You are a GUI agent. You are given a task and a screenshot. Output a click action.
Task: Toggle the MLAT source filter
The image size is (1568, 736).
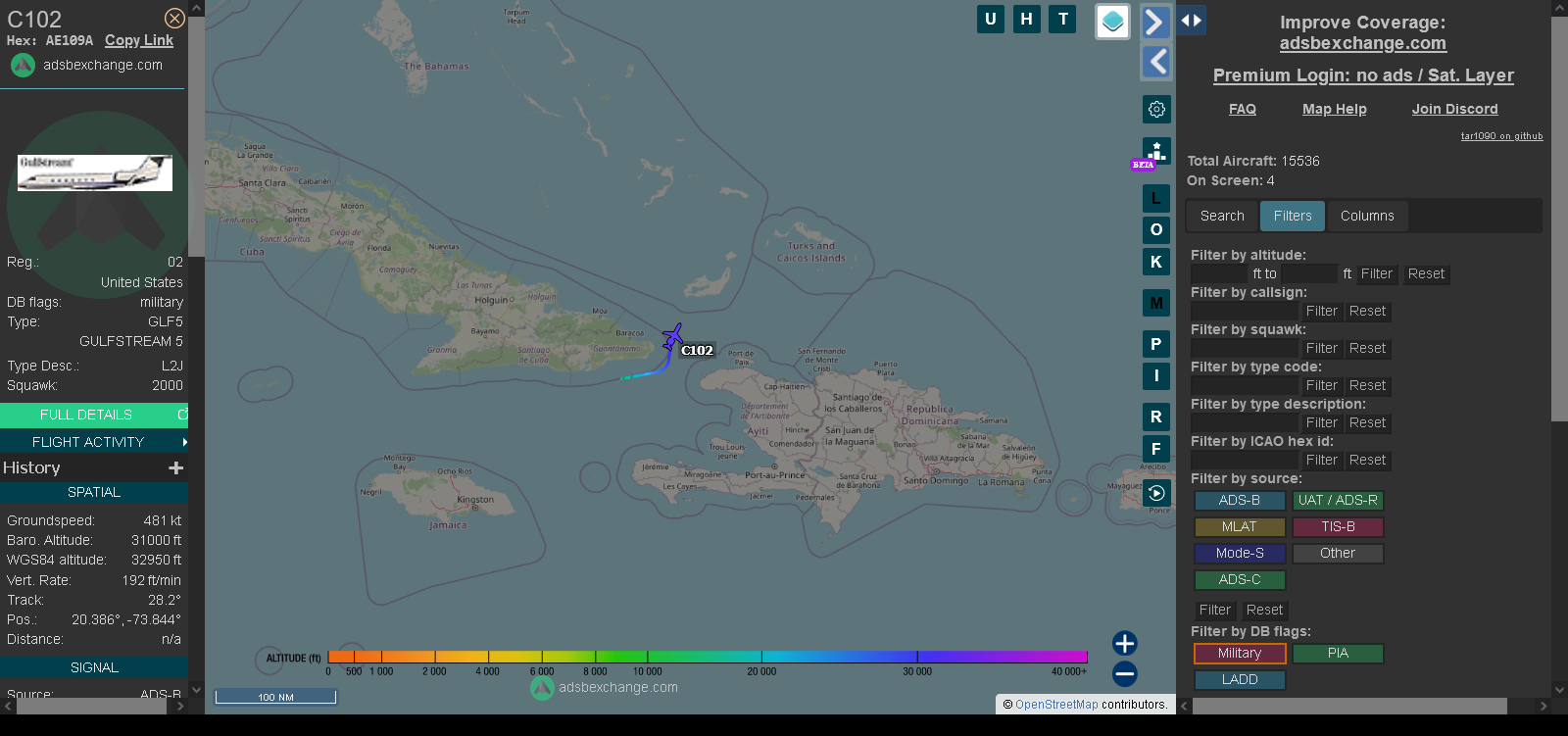pos(1240,526)
